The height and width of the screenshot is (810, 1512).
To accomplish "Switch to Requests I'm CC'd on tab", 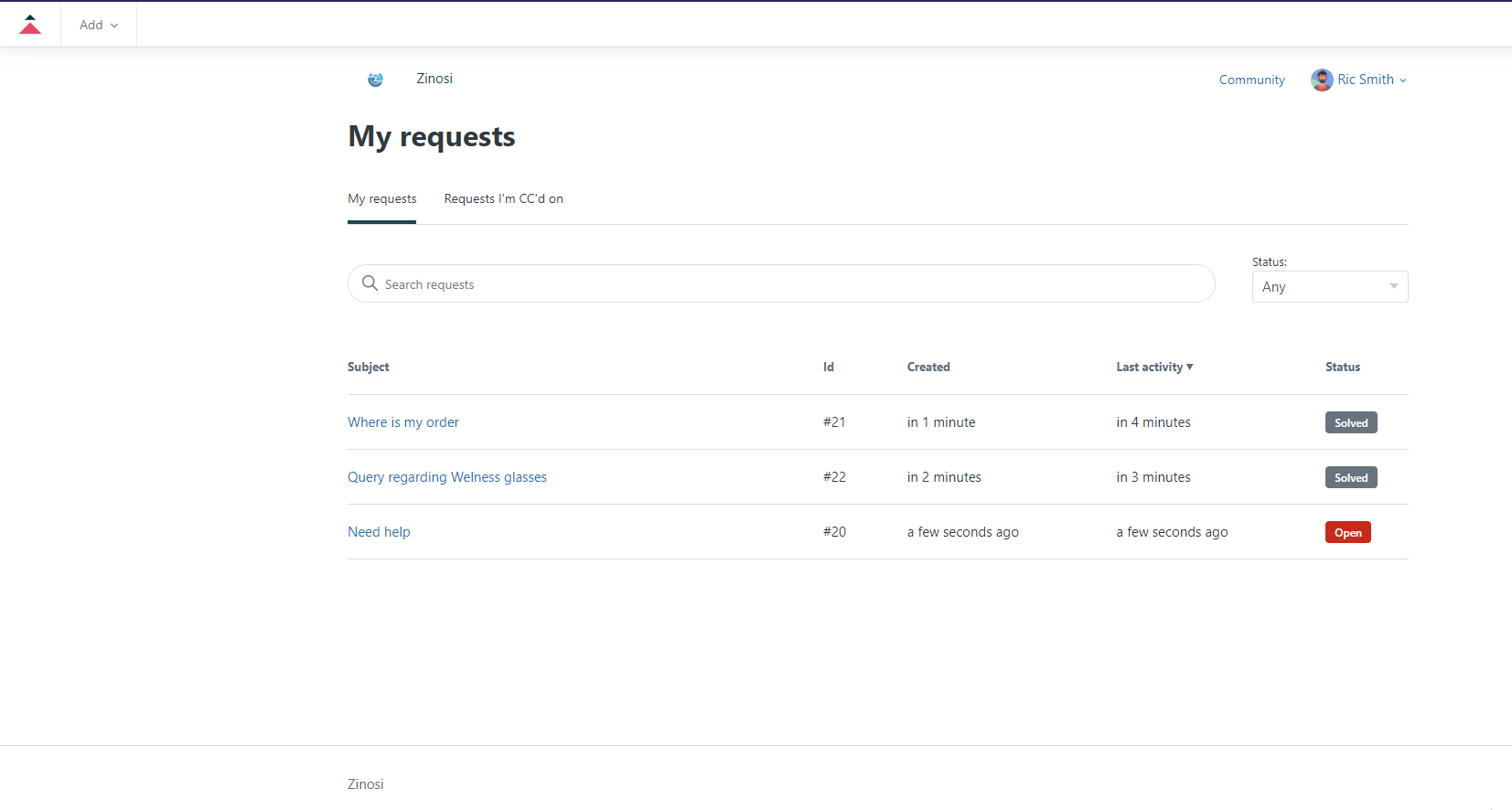I will 503,198.
